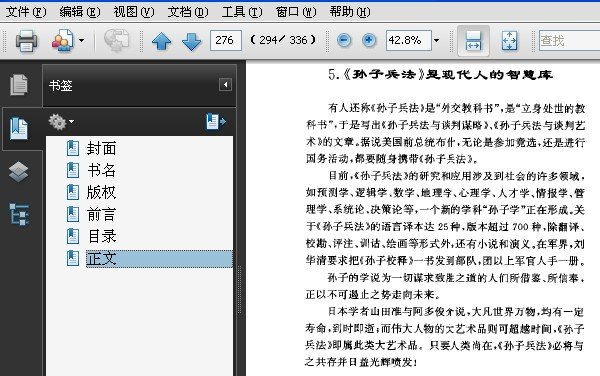Zoom out with the minus button
Viewport: 600px width, 376px height.
(344, 40)
